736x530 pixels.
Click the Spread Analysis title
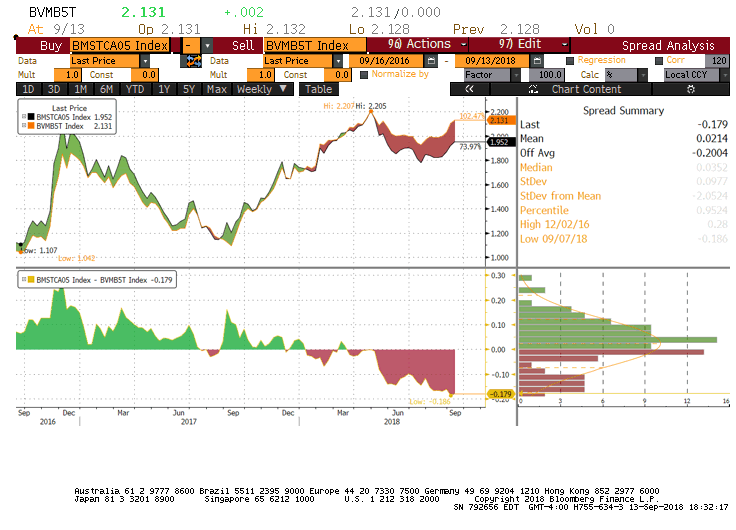tap(668, 46)
